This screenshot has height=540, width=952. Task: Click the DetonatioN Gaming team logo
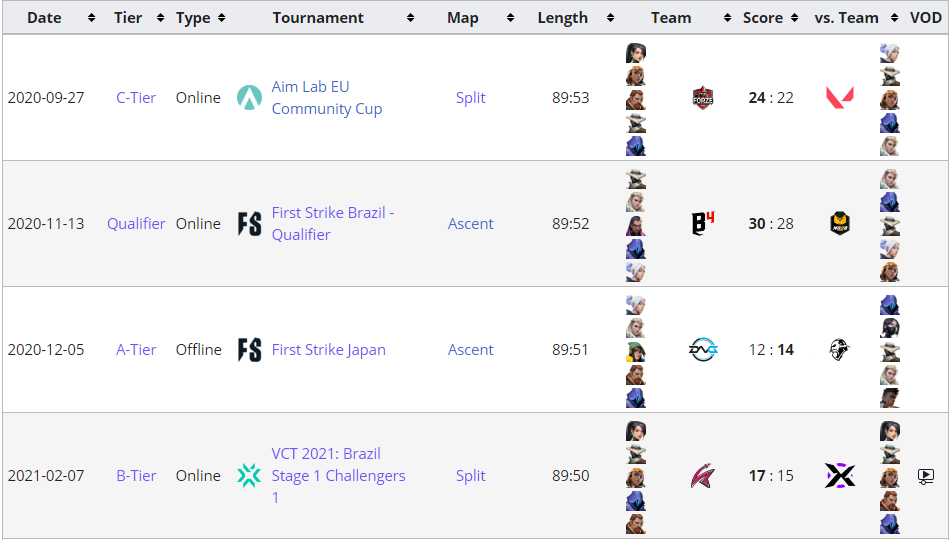pyautogui.click(x=703, y=350)
